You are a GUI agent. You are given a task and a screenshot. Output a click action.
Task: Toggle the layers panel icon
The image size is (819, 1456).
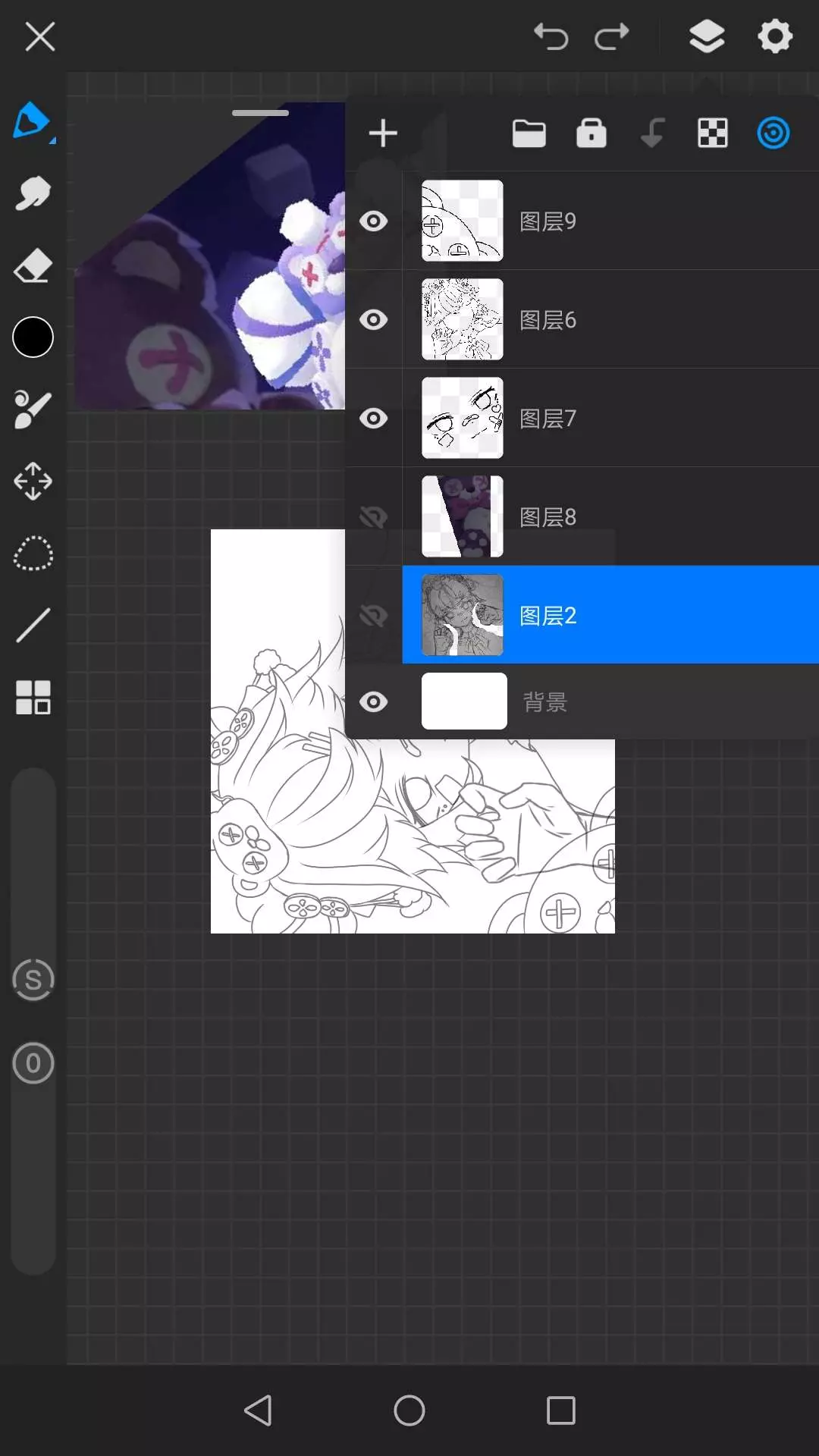pyautogui.click(x=707, y=36)
